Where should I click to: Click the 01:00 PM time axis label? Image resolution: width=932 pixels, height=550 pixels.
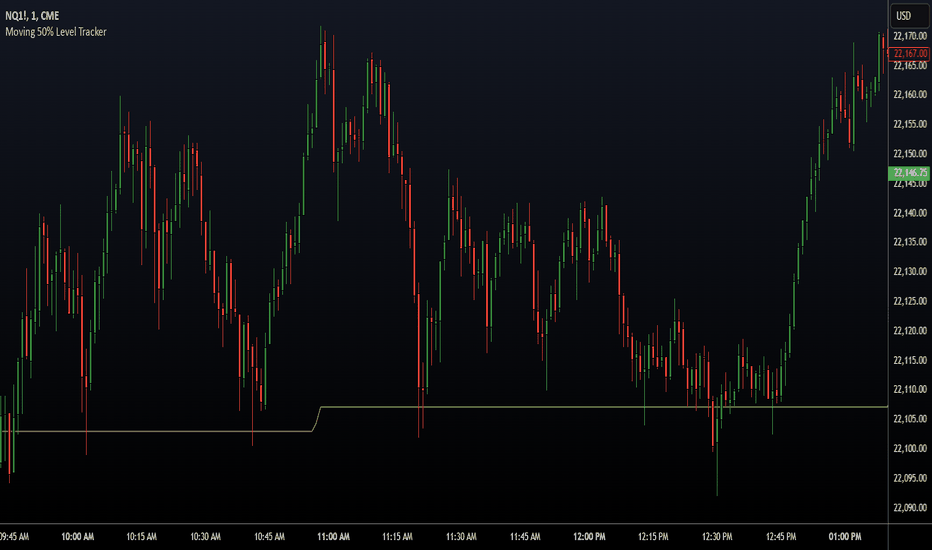click(845, 536)
